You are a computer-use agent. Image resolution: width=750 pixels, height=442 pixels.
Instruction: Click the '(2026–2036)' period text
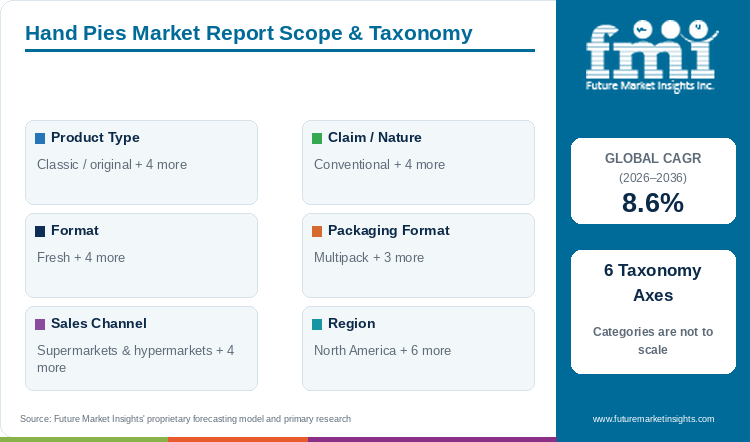(x=653, y=178)
